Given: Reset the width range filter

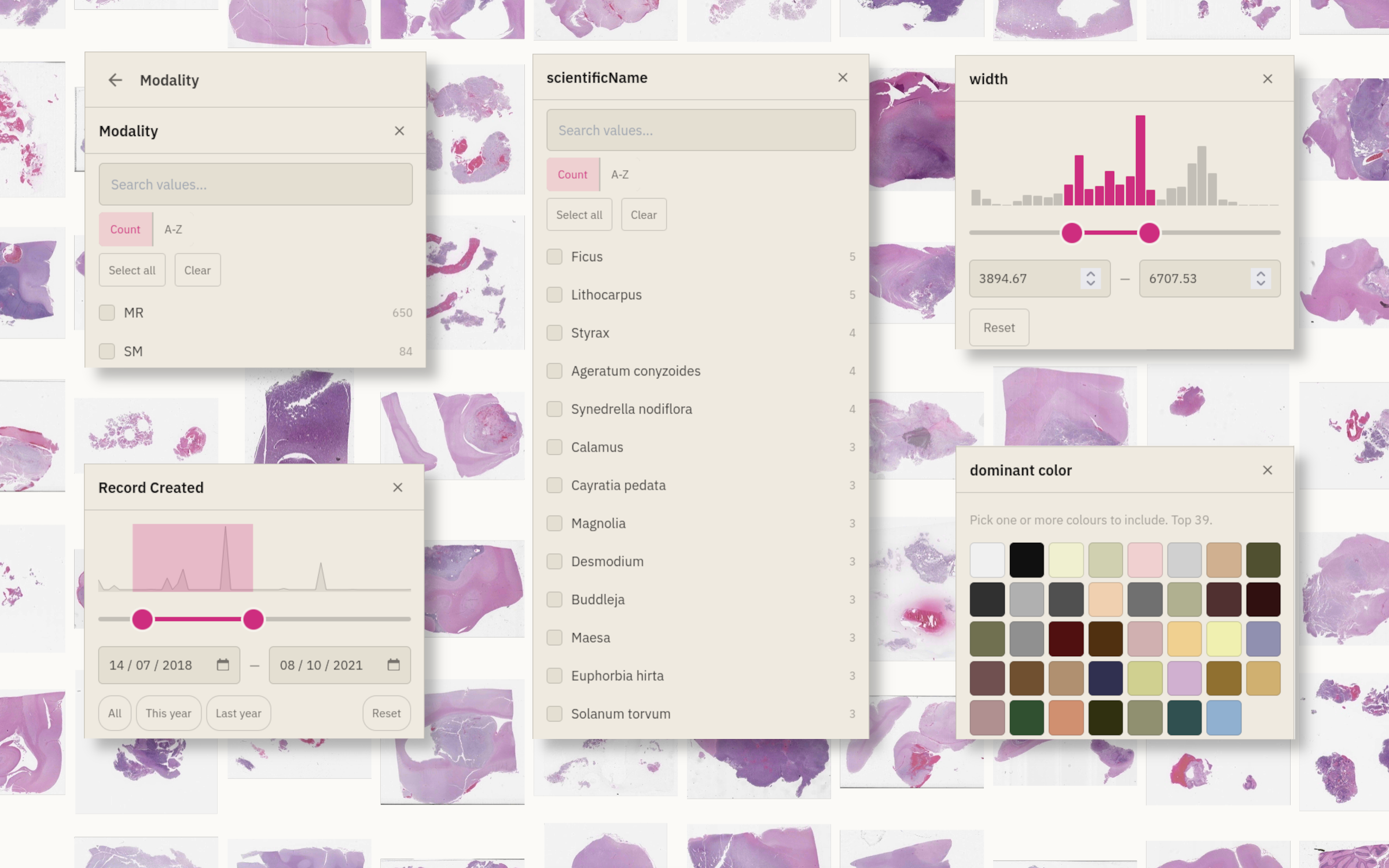Looking at the screenshot, I should [x=999, y=328].
